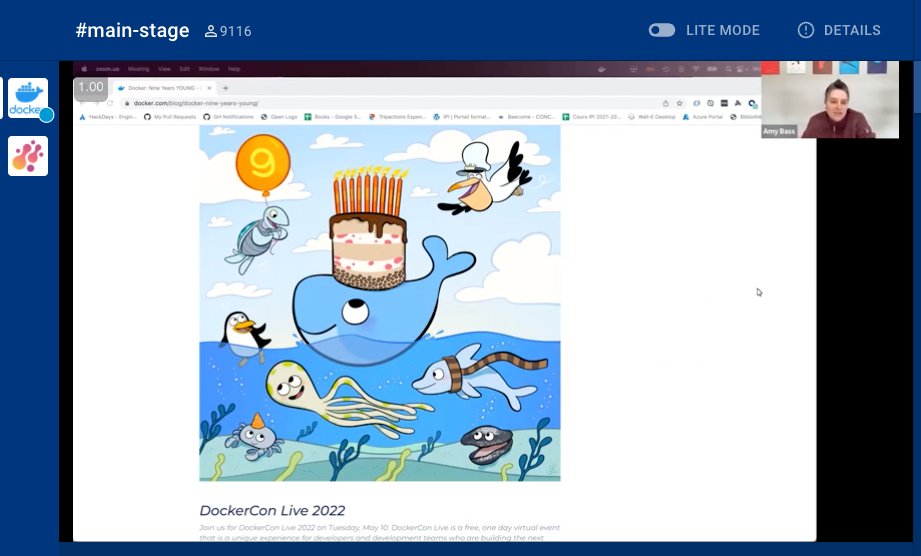
Task: Open the Meeting menu
Action: pos(139,69)
